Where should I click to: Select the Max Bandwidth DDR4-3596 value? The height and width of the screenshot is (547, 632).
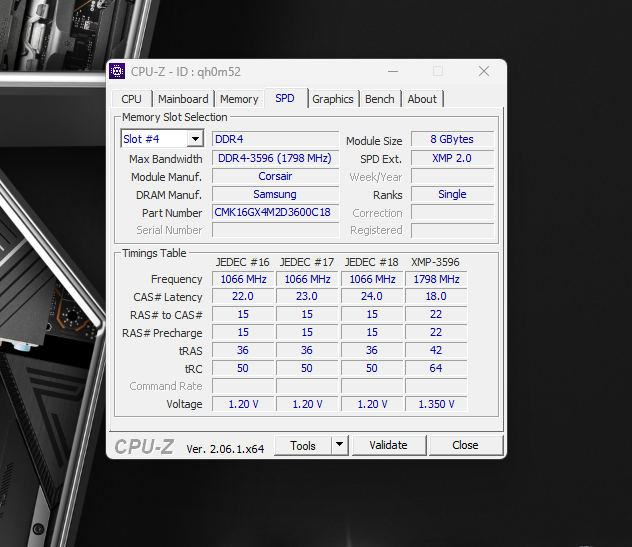[275, 158]
